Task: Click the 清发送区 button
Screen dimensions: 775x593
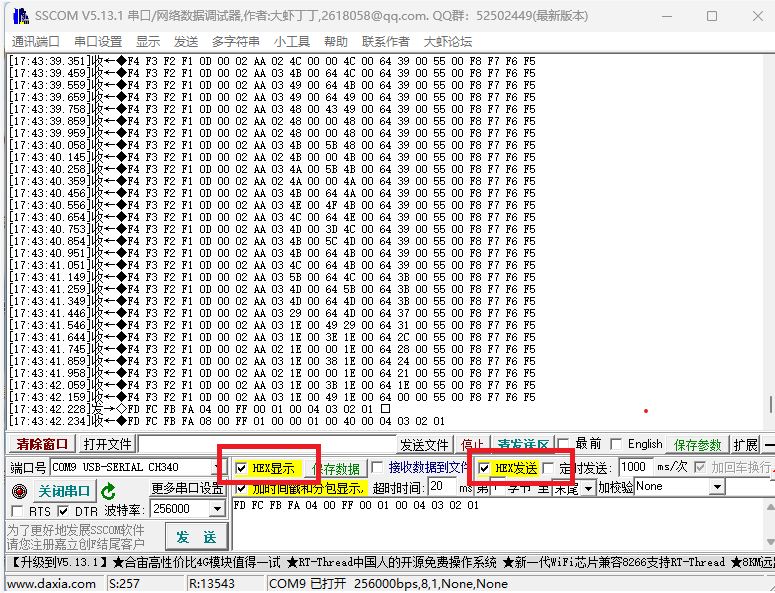Action: 523,444
